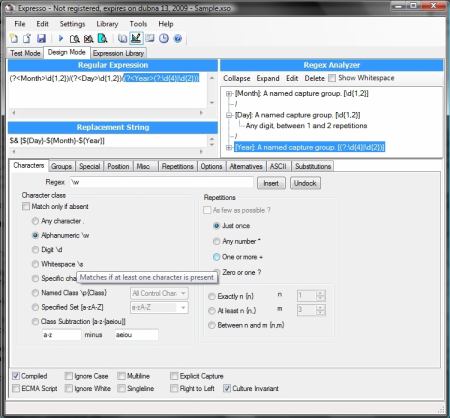Select Between n and m repetition
450x418 pixels.
212,325
